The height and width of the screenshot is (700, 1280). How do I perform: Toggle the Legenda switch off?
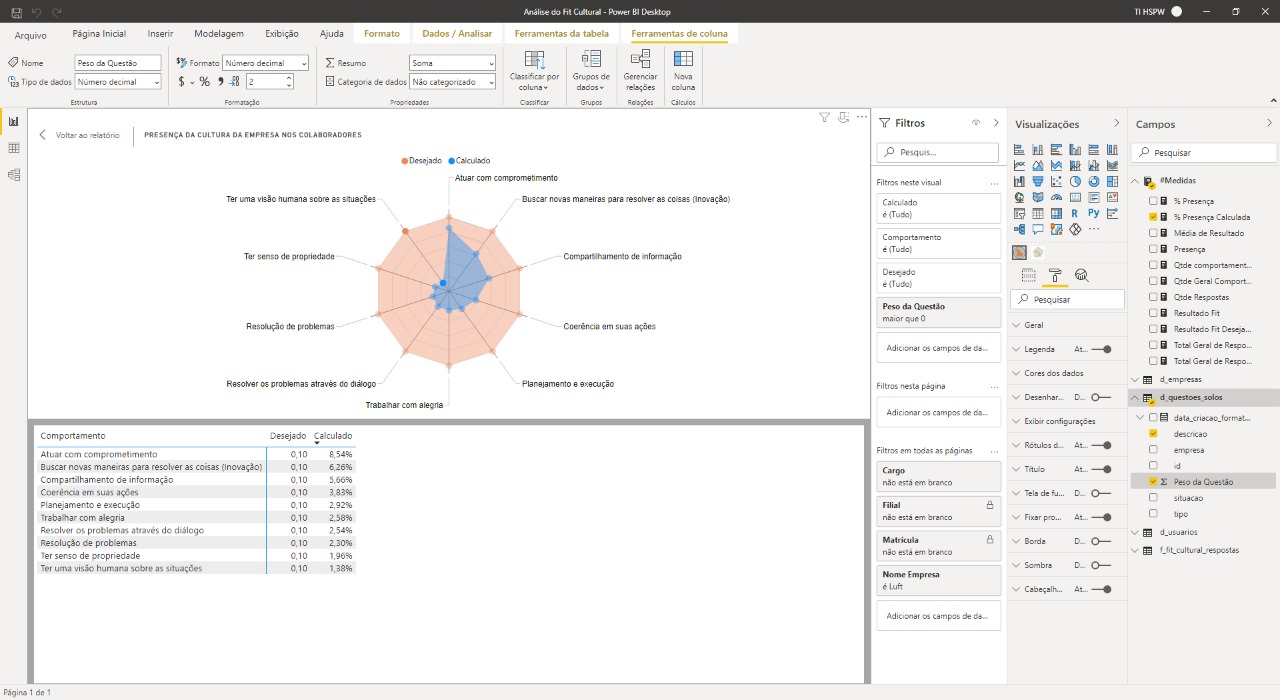tap(1102, 349)
